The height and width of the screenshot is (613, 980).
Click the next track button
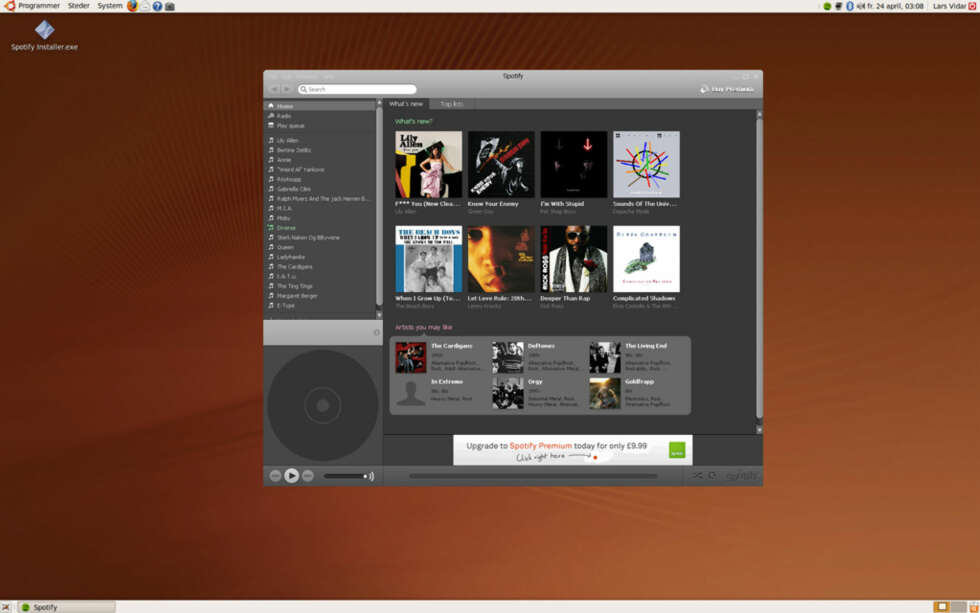point(308,476)
